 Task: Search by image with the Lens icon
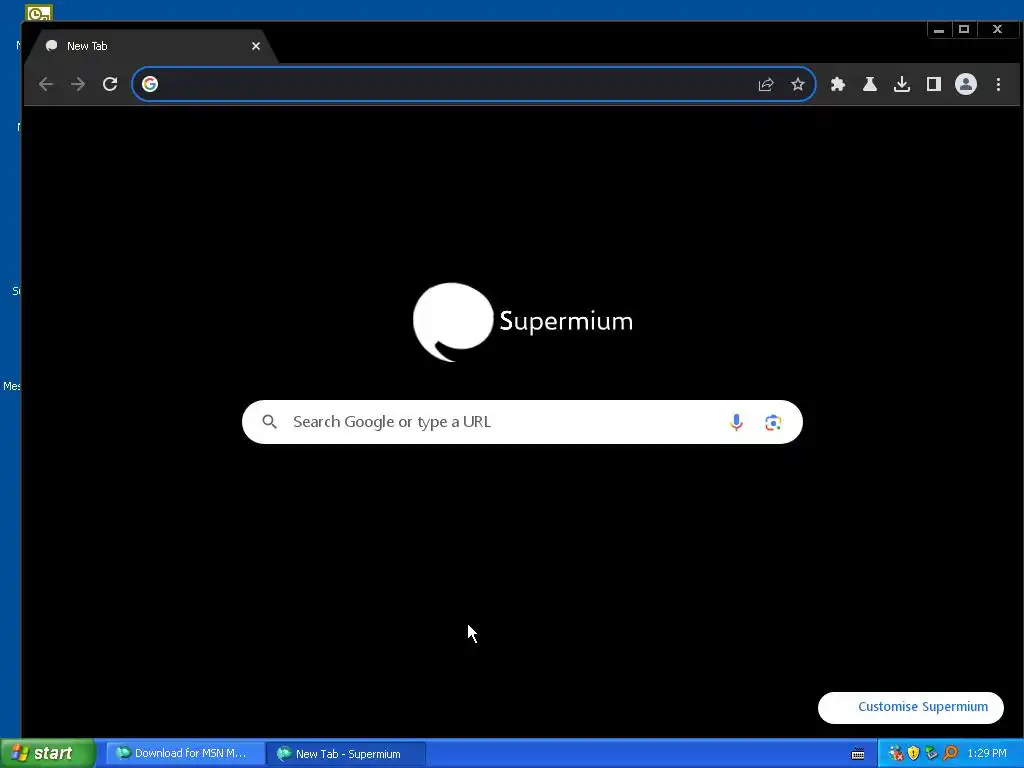tap(773, 423)
